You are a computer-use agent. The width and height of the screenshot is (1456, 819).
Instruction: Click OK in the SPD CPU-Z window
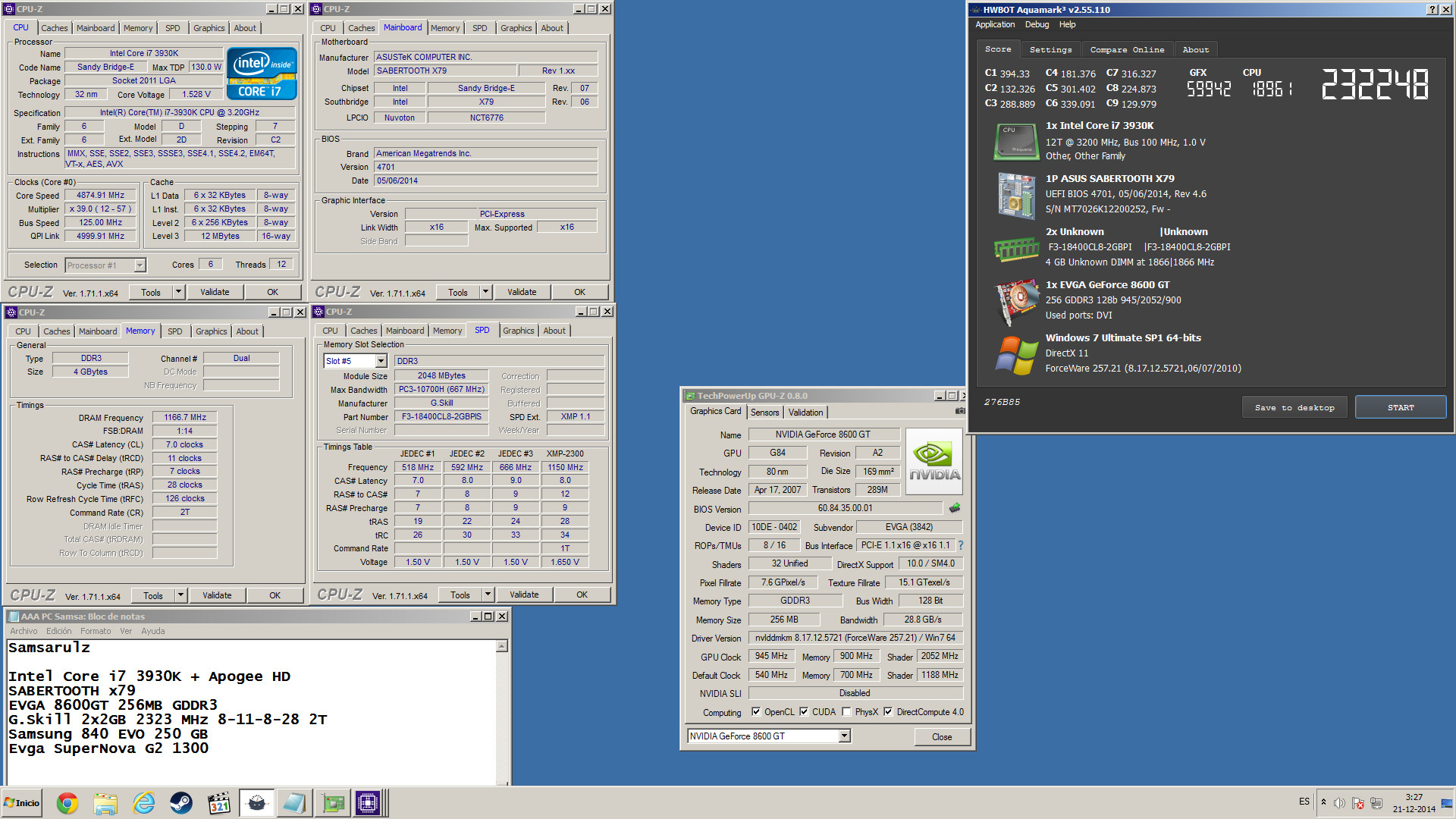click(x=582, y=595)
